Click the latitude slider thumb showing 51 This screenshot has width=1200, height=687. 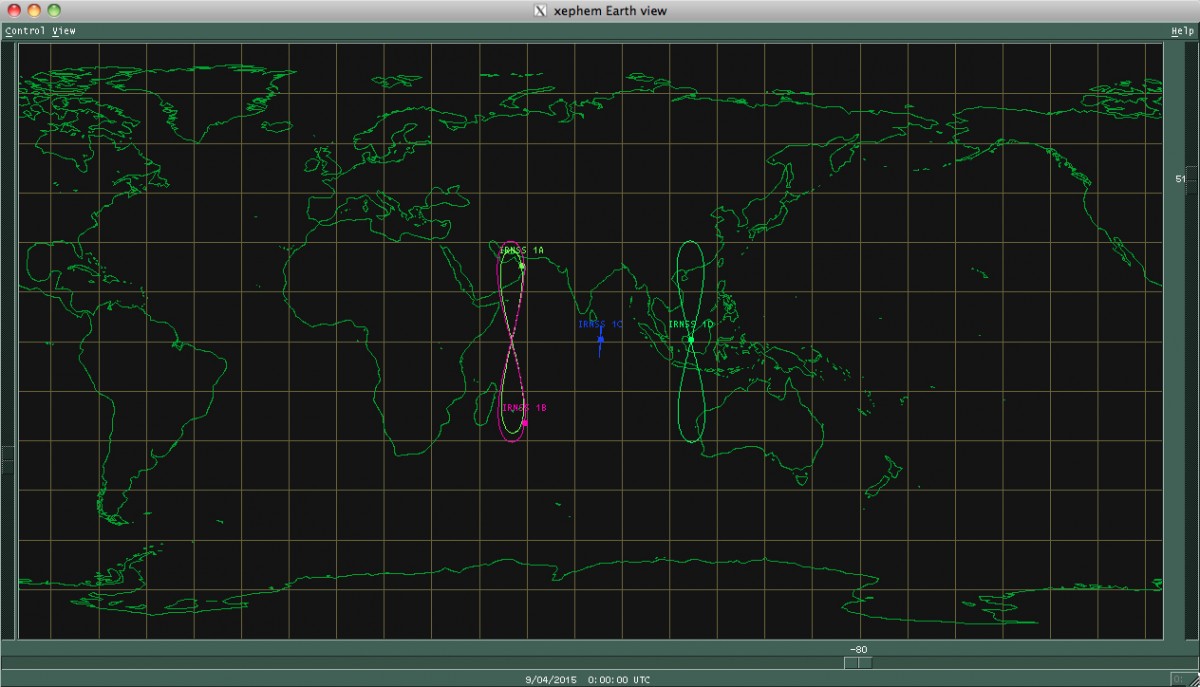pyautogui.click(x=1191, y=179)
